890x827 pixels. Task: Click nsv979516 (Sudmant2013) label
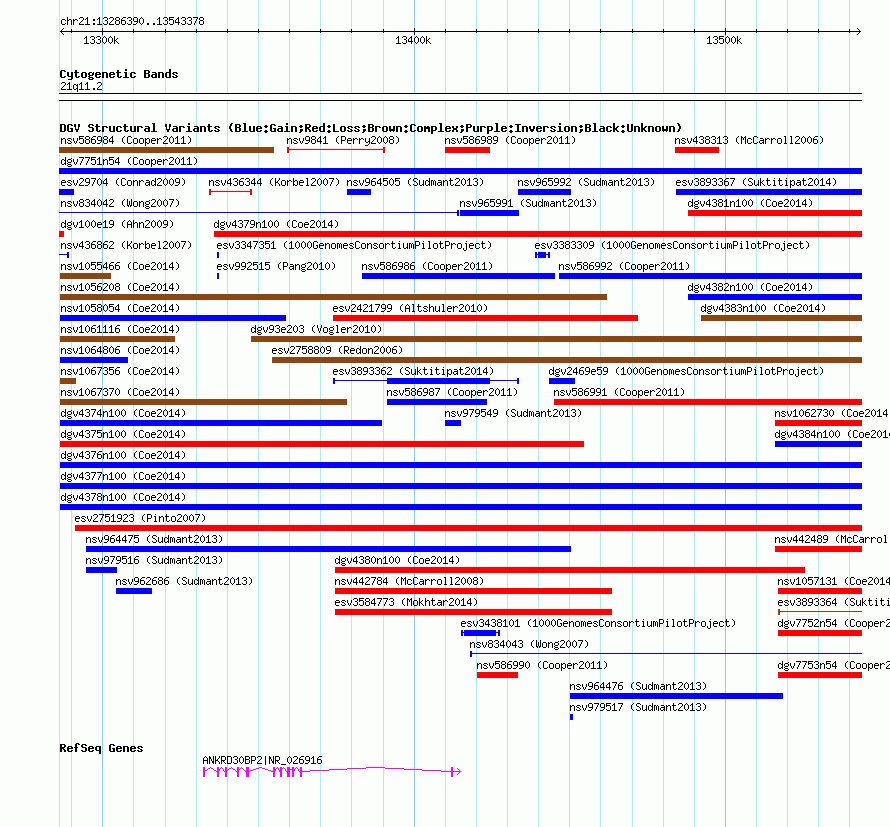[154, 560]
